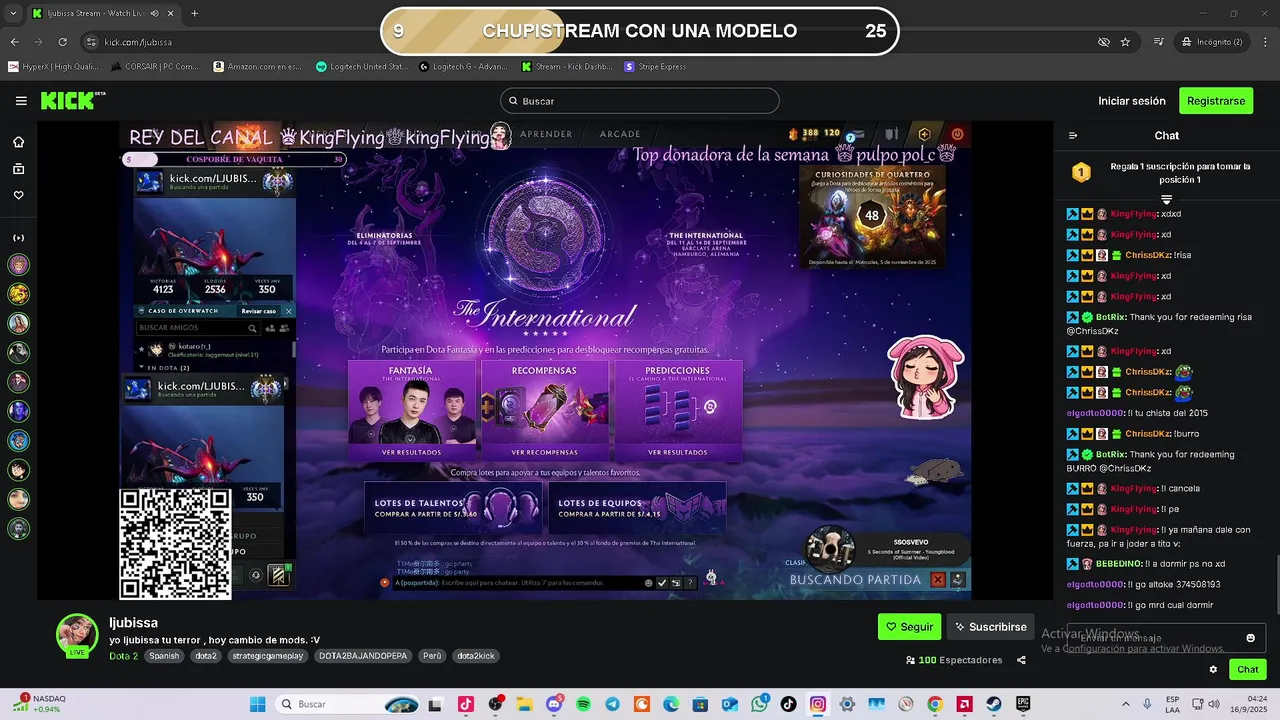Open the Stripe Express bookmark

656,67
